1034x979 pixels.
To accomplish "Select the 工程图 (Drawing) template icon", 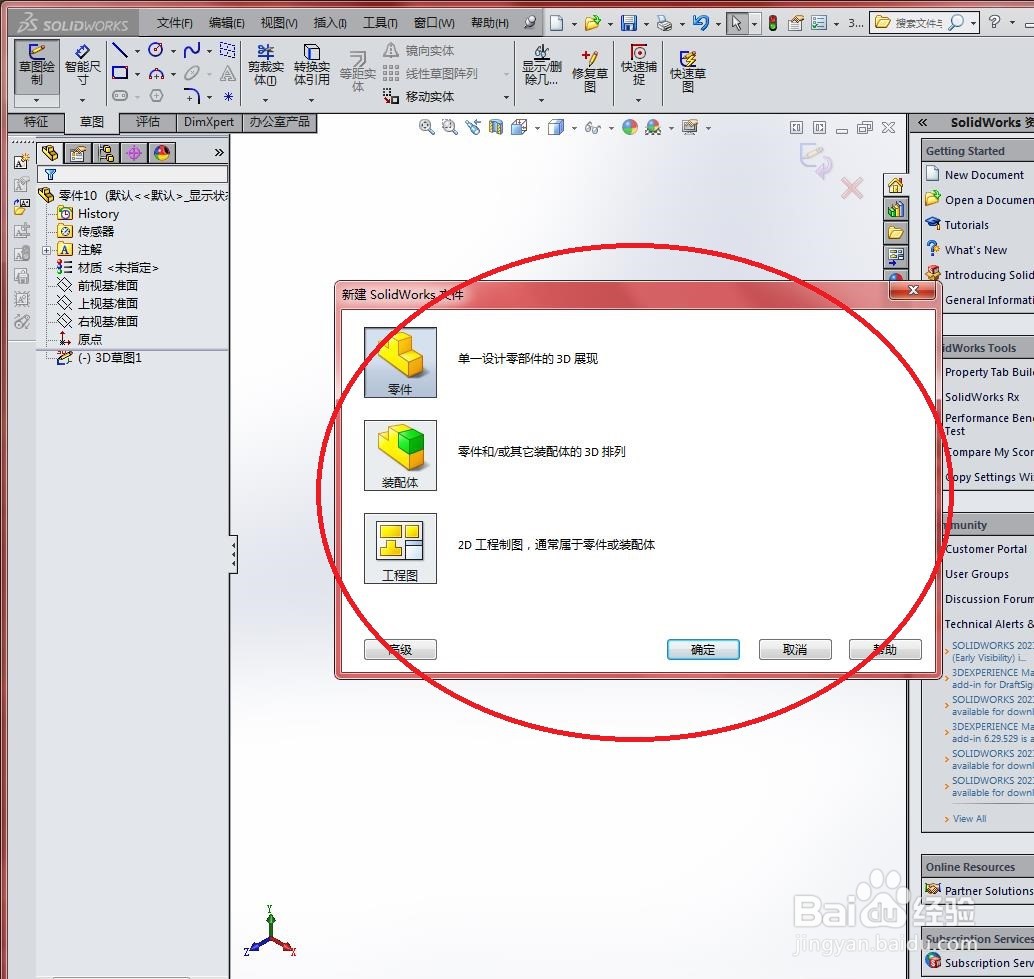I will [x=400, y=548].
